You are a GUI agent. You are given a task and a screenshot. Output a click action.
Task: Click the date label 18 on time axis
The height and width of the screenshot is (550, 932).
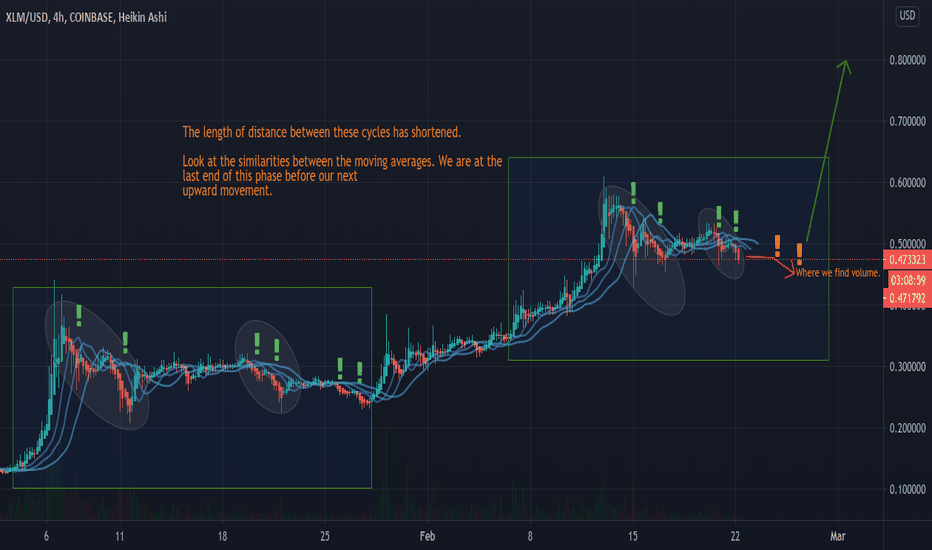(x=222, y=536)
